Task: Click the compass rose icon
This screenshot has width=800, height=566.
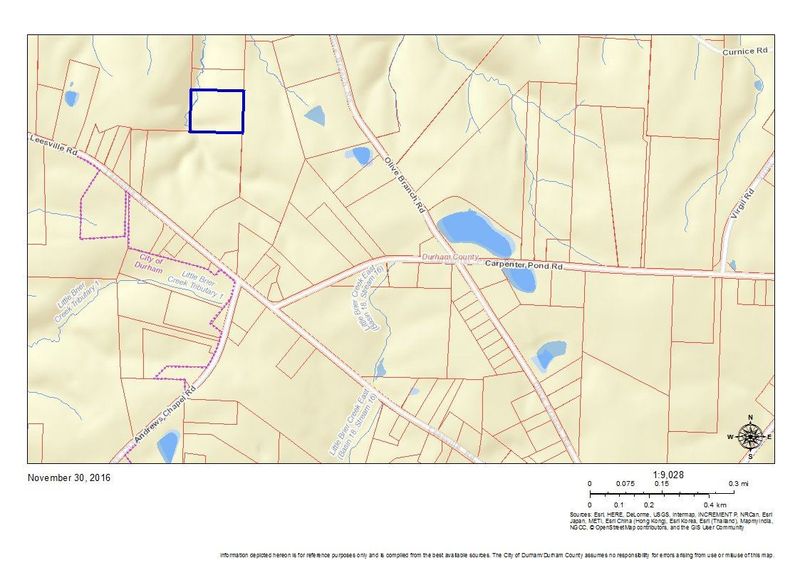Action: [x=751, y=437]
